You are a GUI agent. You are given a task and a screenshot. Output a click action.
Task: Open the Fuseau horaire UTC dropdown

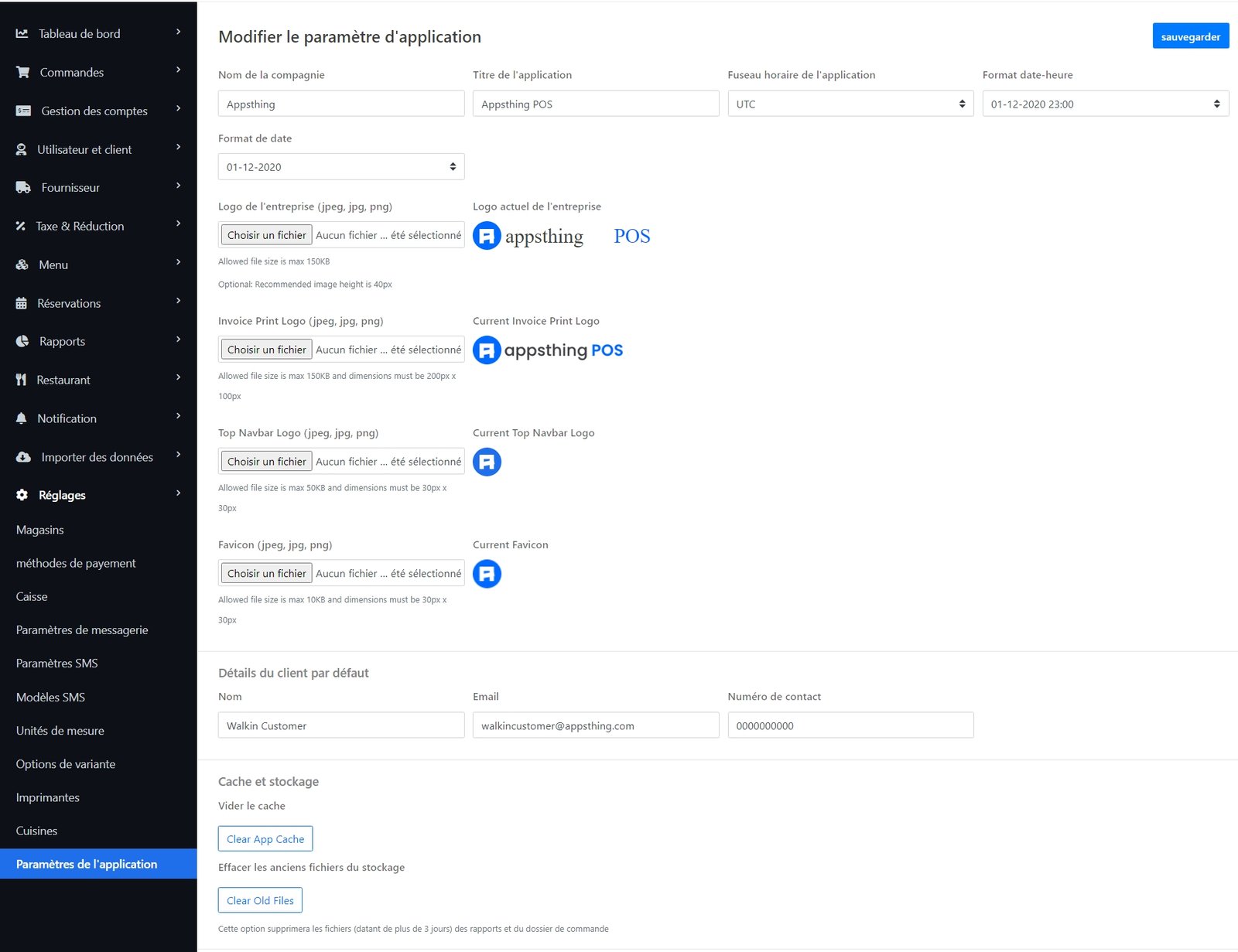click(850, 104)
